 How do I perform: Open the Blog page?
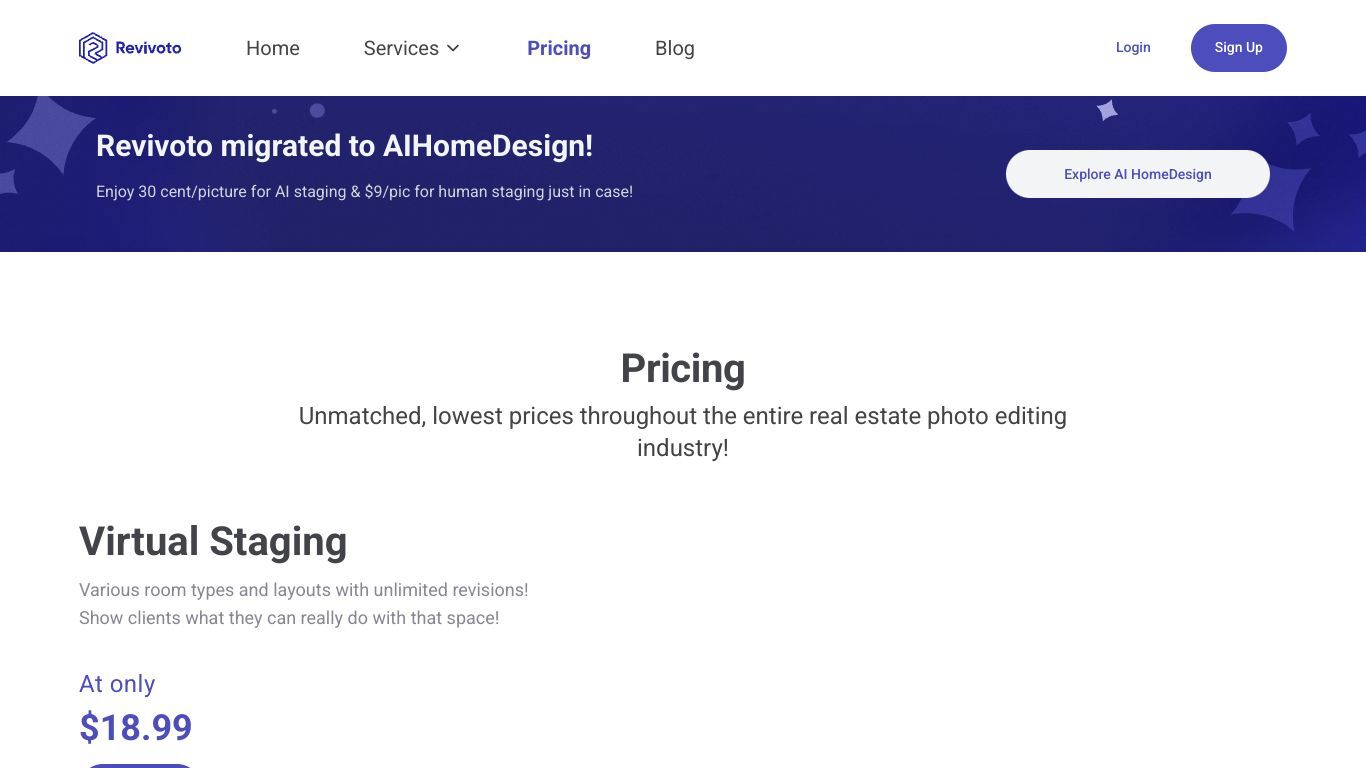click(674, 48)
